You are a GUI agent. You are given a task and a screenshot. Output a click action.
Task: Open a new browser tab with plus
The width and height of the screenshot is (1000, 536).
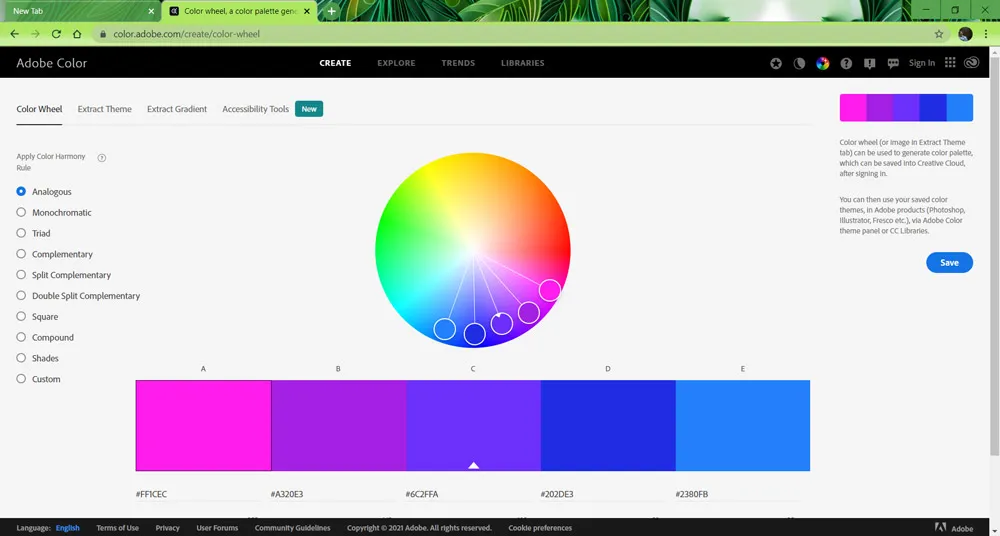point(331,11)
